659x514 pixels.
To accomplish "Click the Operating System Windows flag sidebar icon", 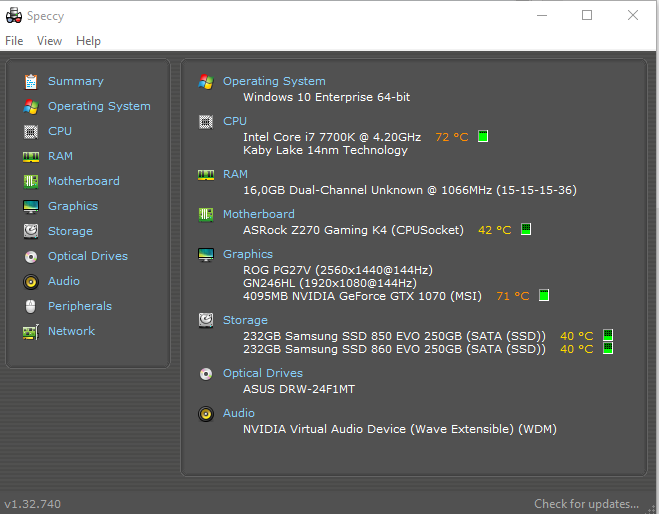I will point(31,107).
